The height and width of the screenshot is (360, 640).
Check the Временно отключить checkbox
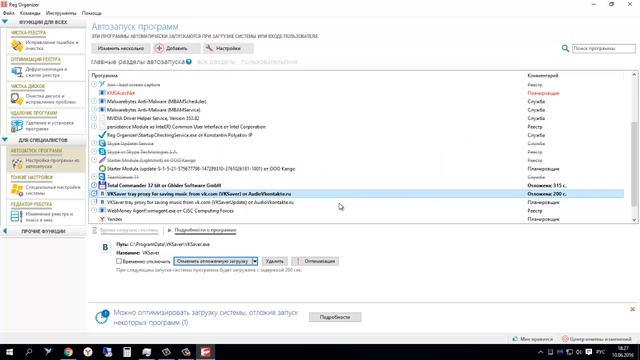(x=119, y=261)
